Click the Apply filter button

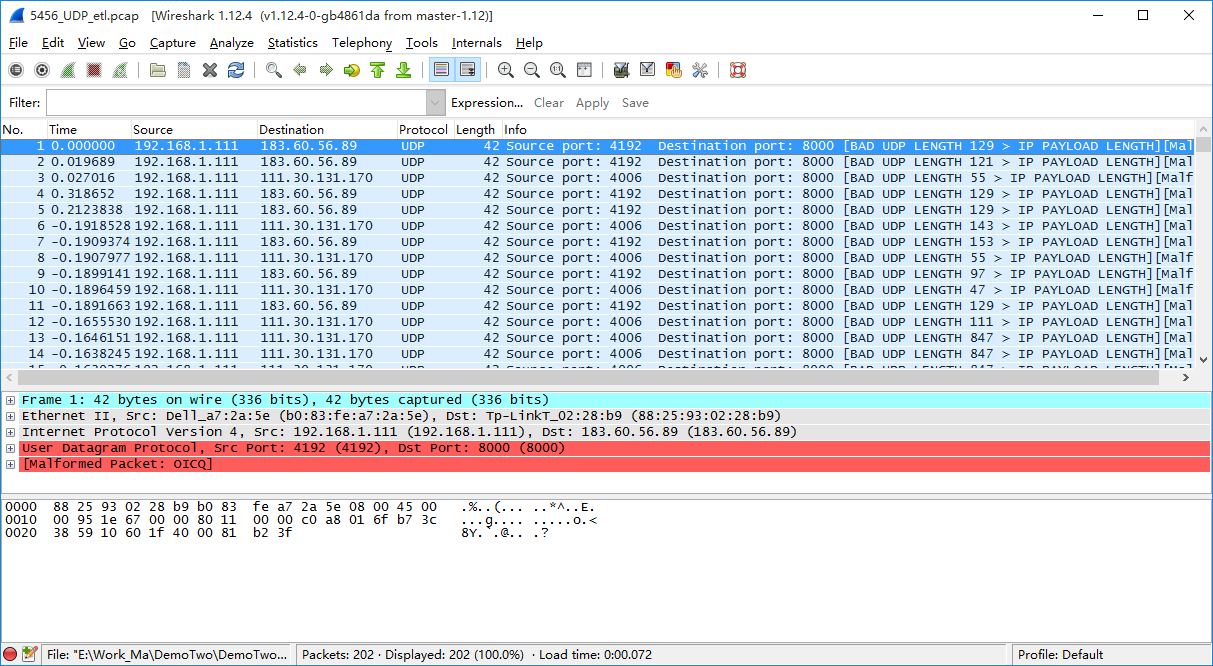(x=592, y=103)
